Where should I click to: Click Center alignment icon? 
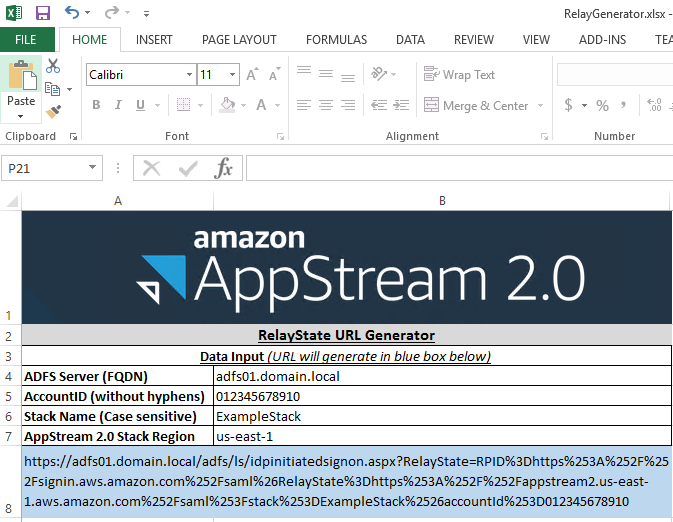(326, 105)
